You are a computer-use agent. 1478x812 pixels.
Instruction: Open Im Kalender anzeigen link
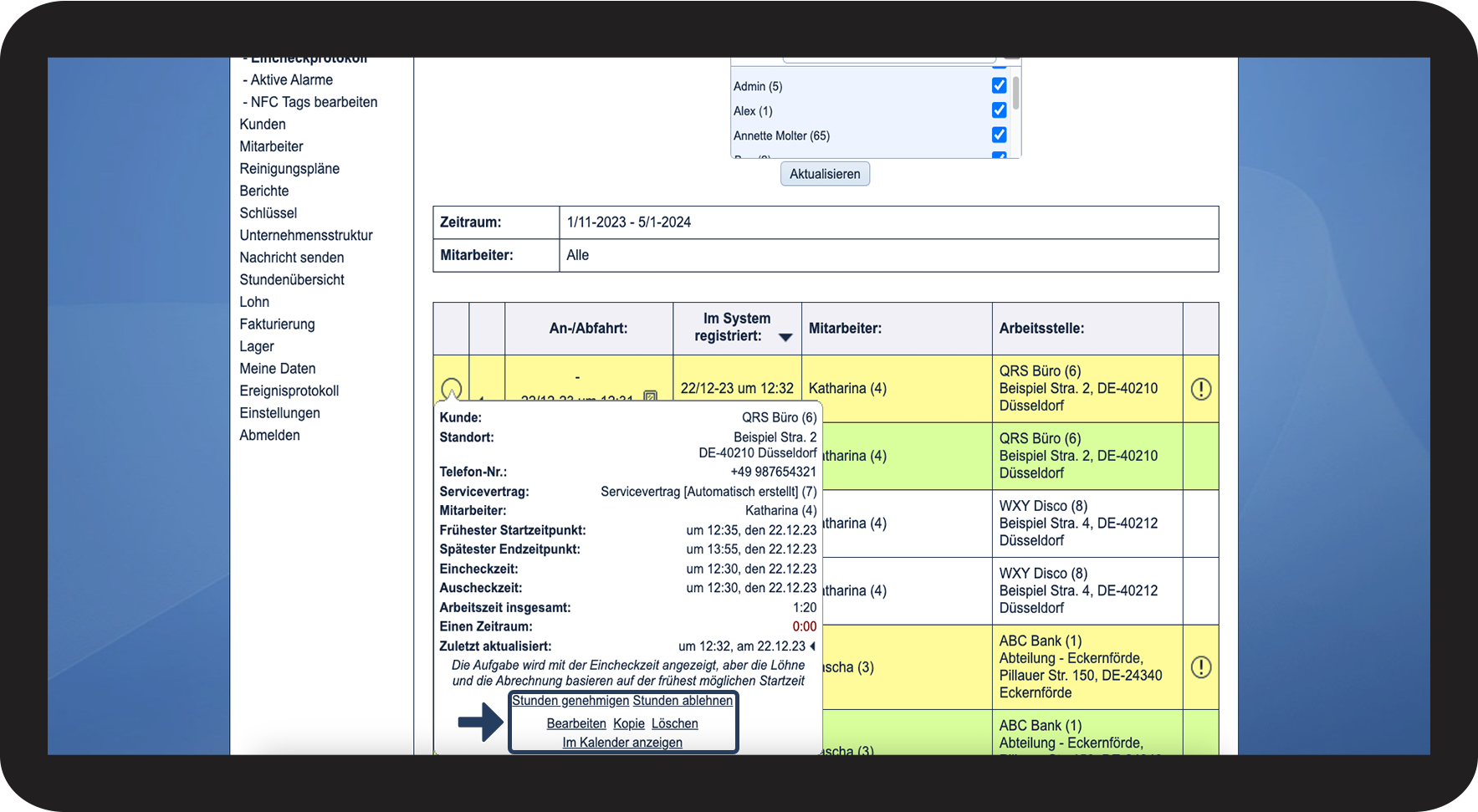coord(622,743)
